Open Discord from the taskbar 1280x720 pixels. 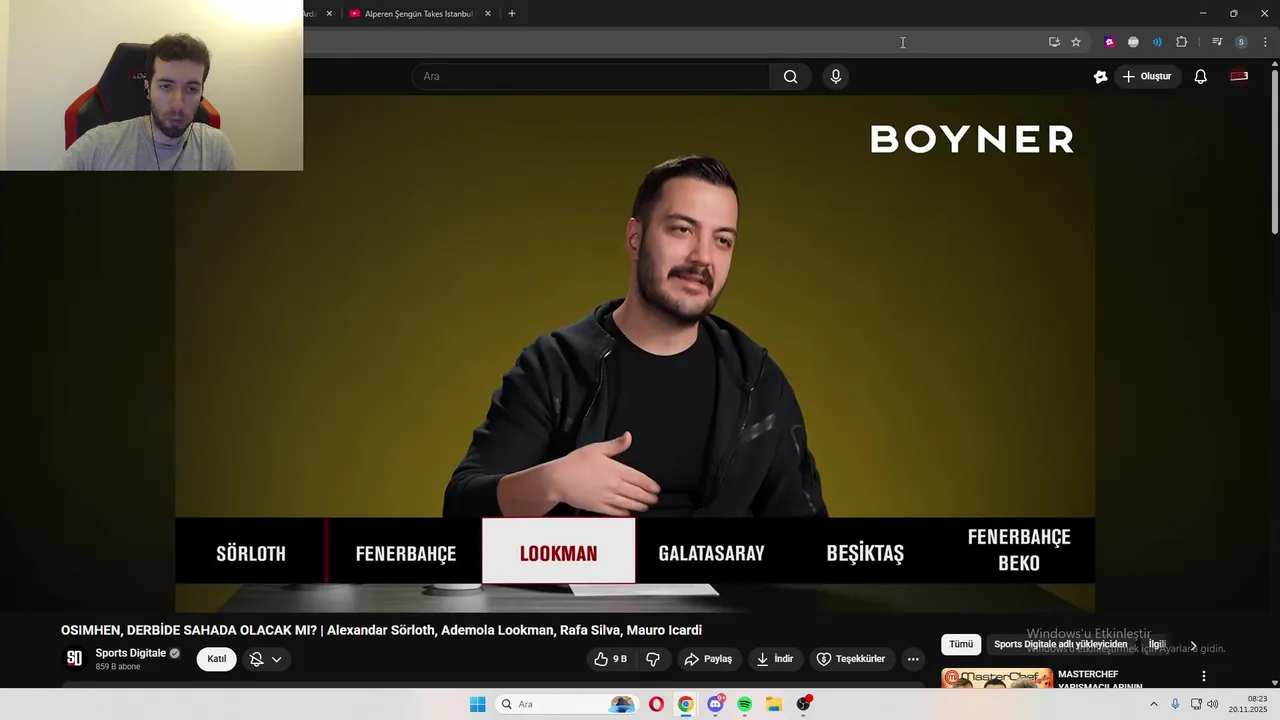point(715,704)
